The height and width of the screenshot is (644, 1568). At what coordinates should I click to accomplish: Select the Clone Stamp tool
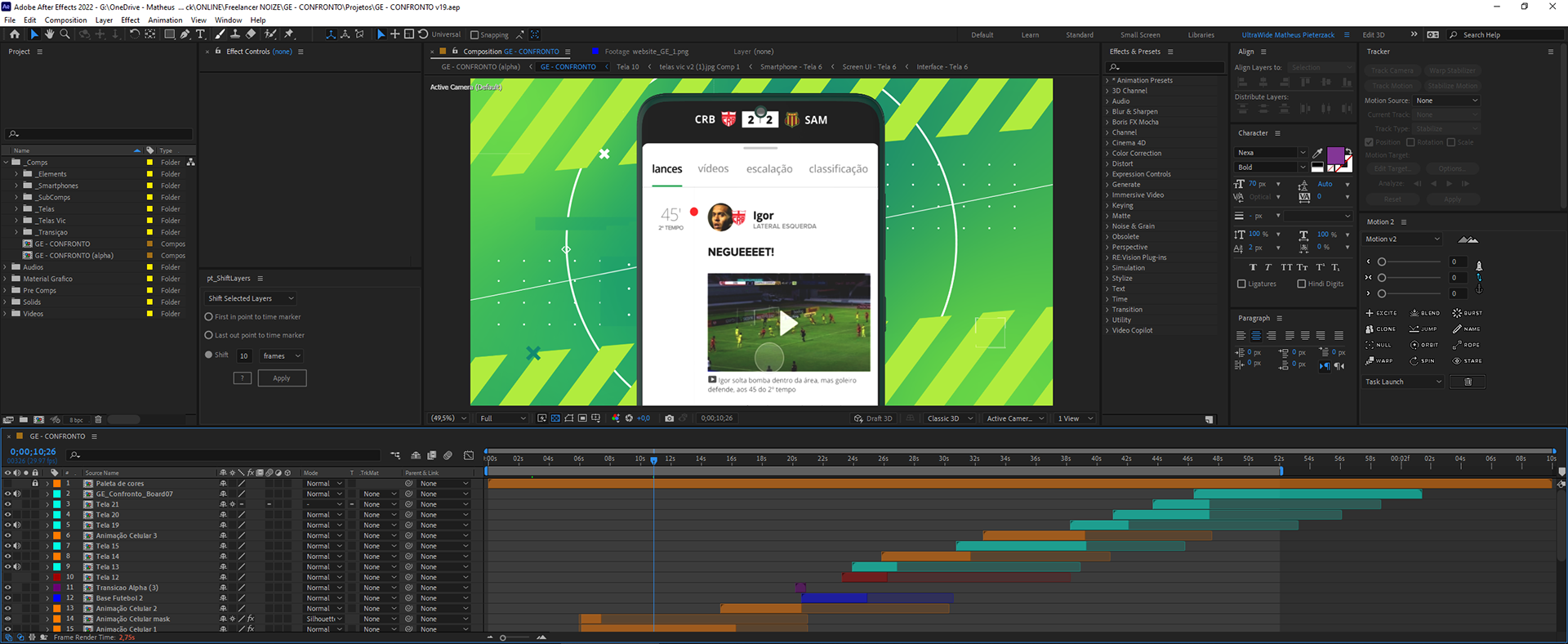click(x=235, y=34)
